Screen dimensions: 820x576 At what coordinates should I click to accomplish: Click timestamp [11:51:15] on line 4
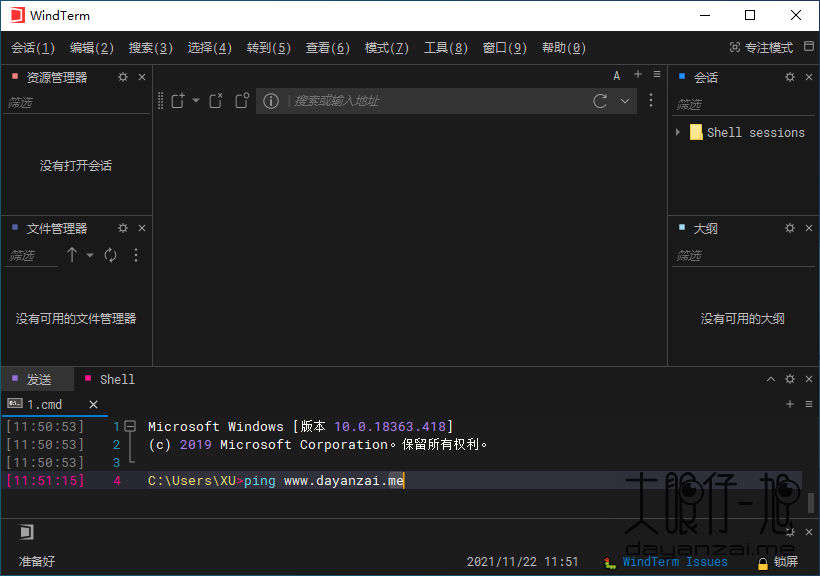coord(45,480)
